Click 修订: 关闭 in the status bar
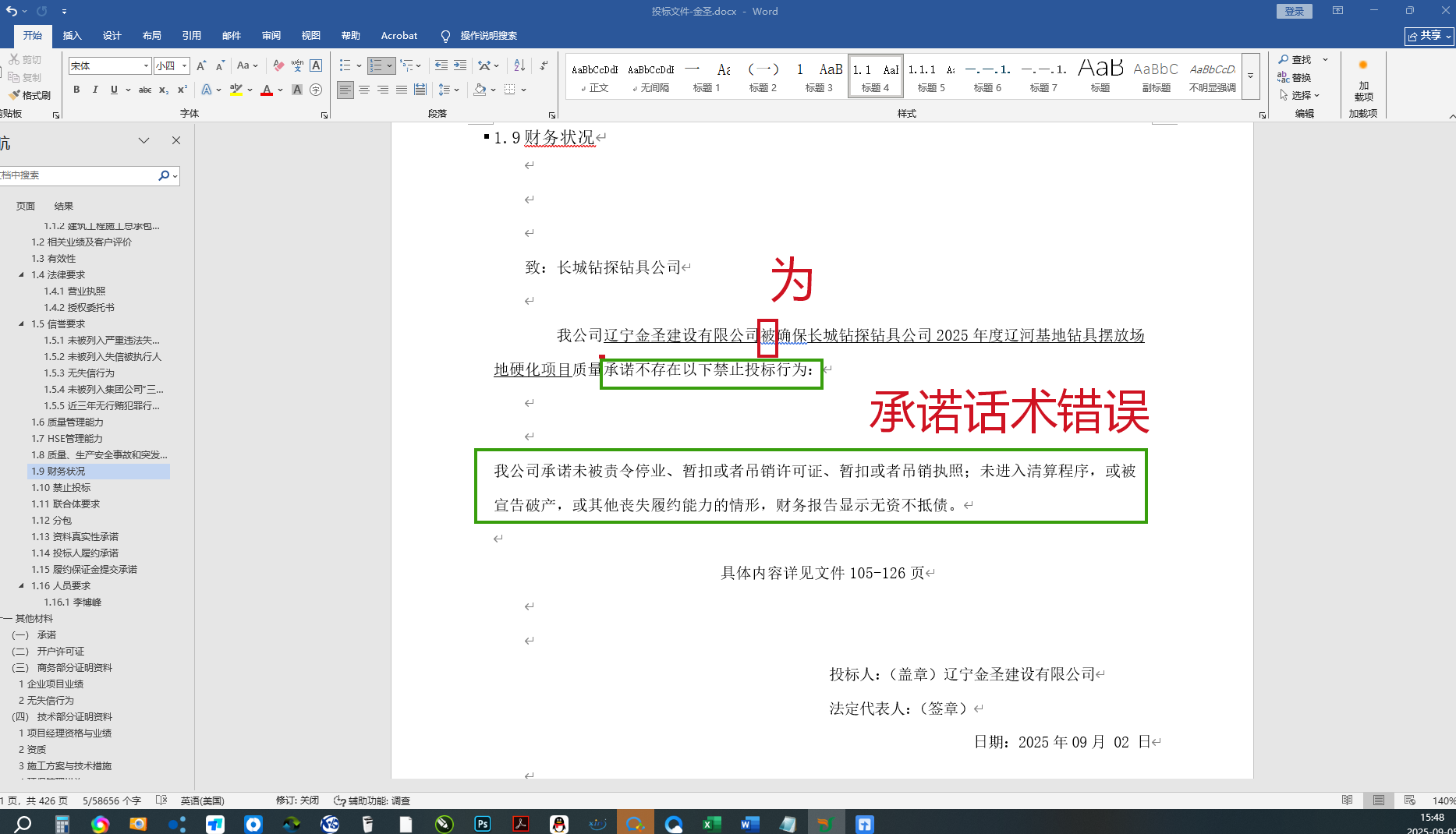 297,800
